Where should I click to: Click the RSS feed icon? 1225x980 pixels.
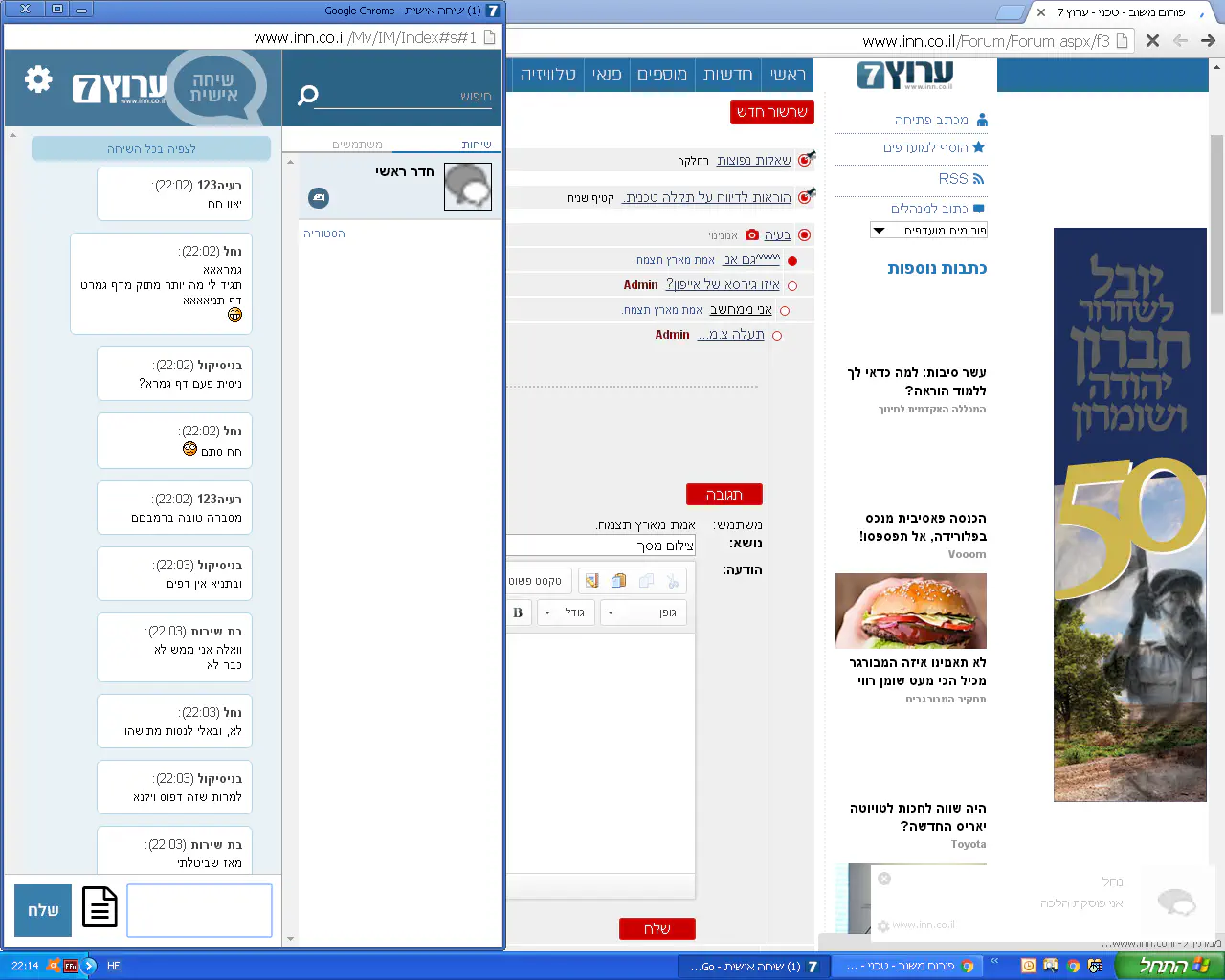[x=978, y=179]
